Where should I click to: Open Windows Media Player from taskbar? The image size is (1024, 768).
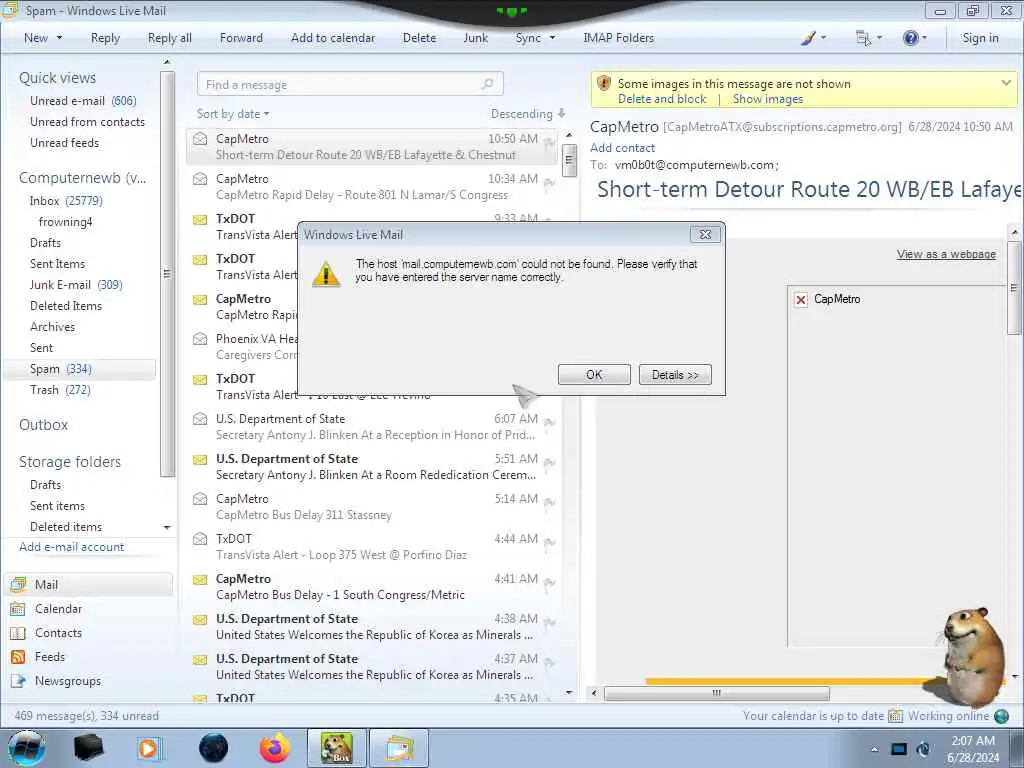coord(148,748)
